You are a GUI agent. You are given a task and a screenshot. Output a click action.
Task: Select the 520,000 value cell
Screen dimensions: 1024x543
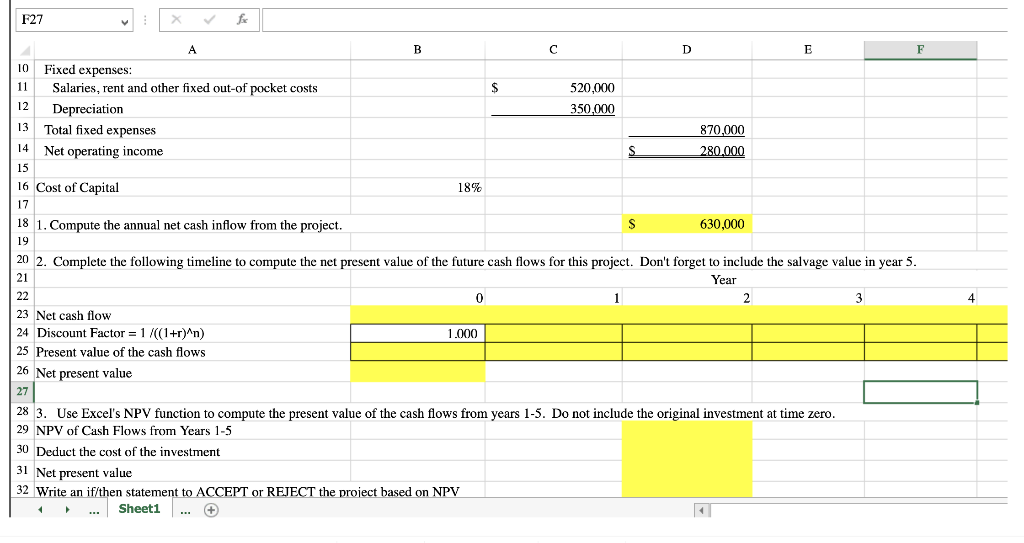pos(553,88)
